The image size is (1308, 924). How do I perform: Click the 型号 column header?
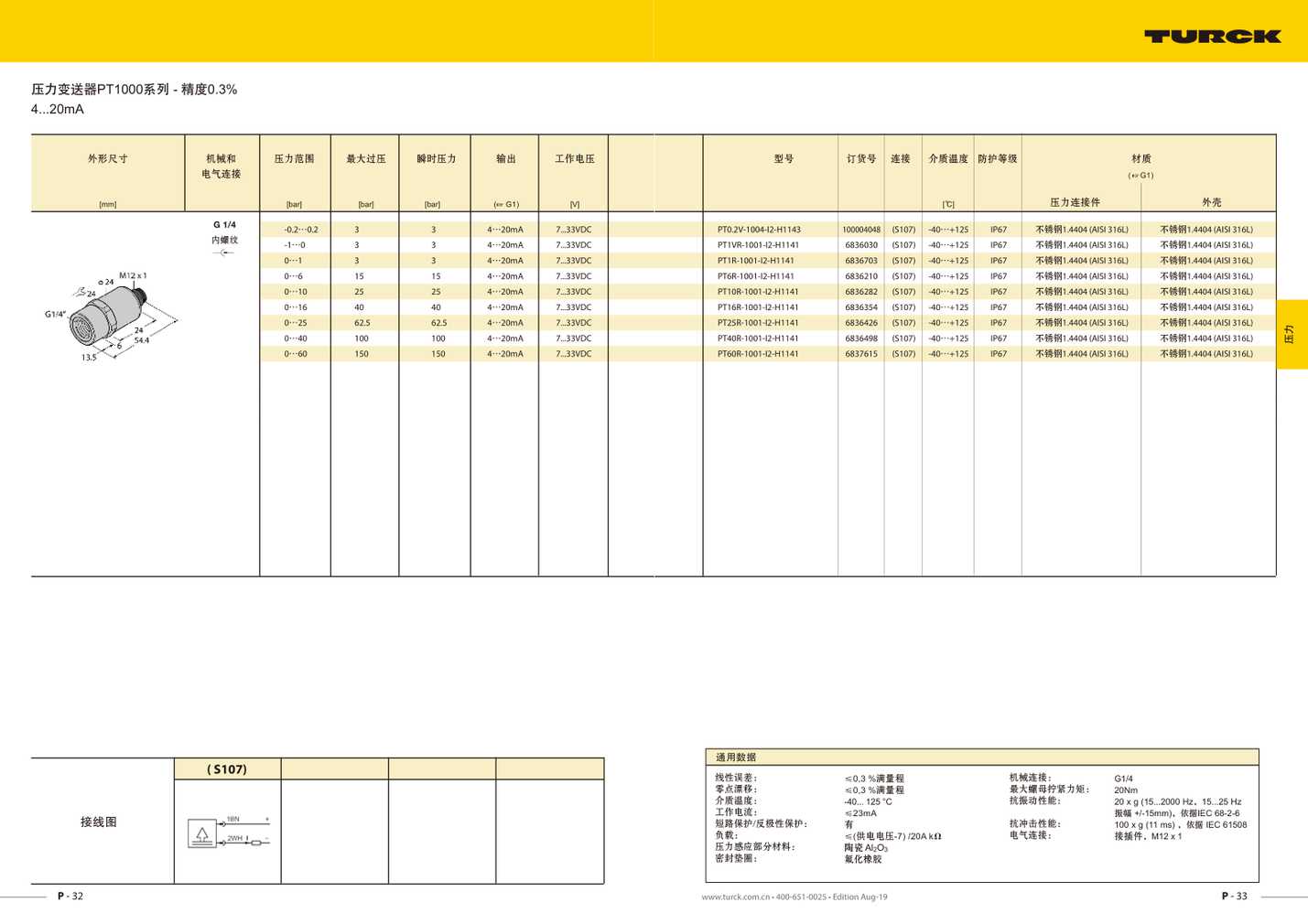point(784,158)
